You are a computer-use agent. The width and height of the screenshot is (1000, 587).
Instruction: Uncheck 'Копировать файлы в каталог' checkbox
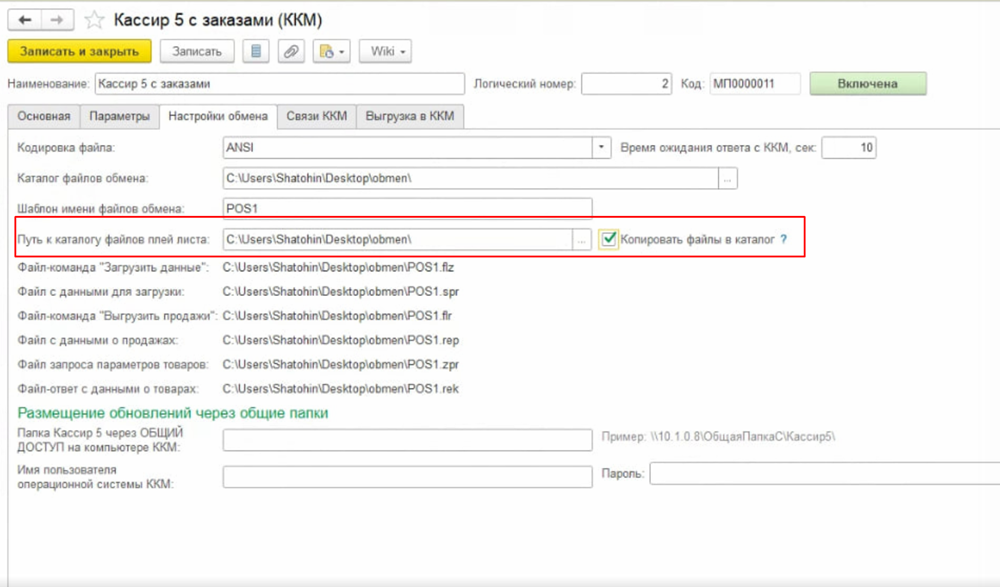(608, 240)
